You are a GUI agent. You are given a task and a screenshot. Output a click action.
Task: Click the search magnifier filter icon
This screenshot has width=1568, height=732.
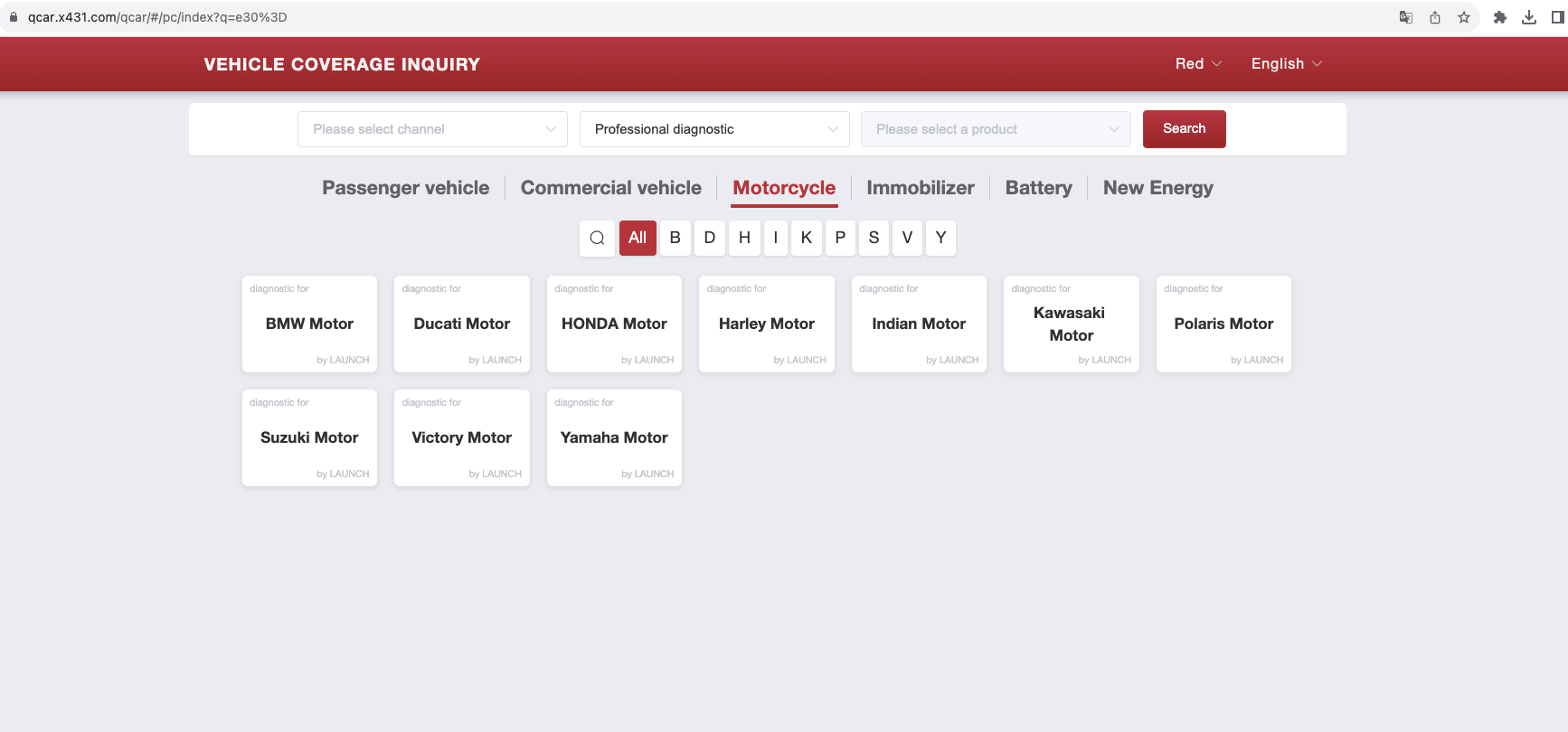point(597,238)
